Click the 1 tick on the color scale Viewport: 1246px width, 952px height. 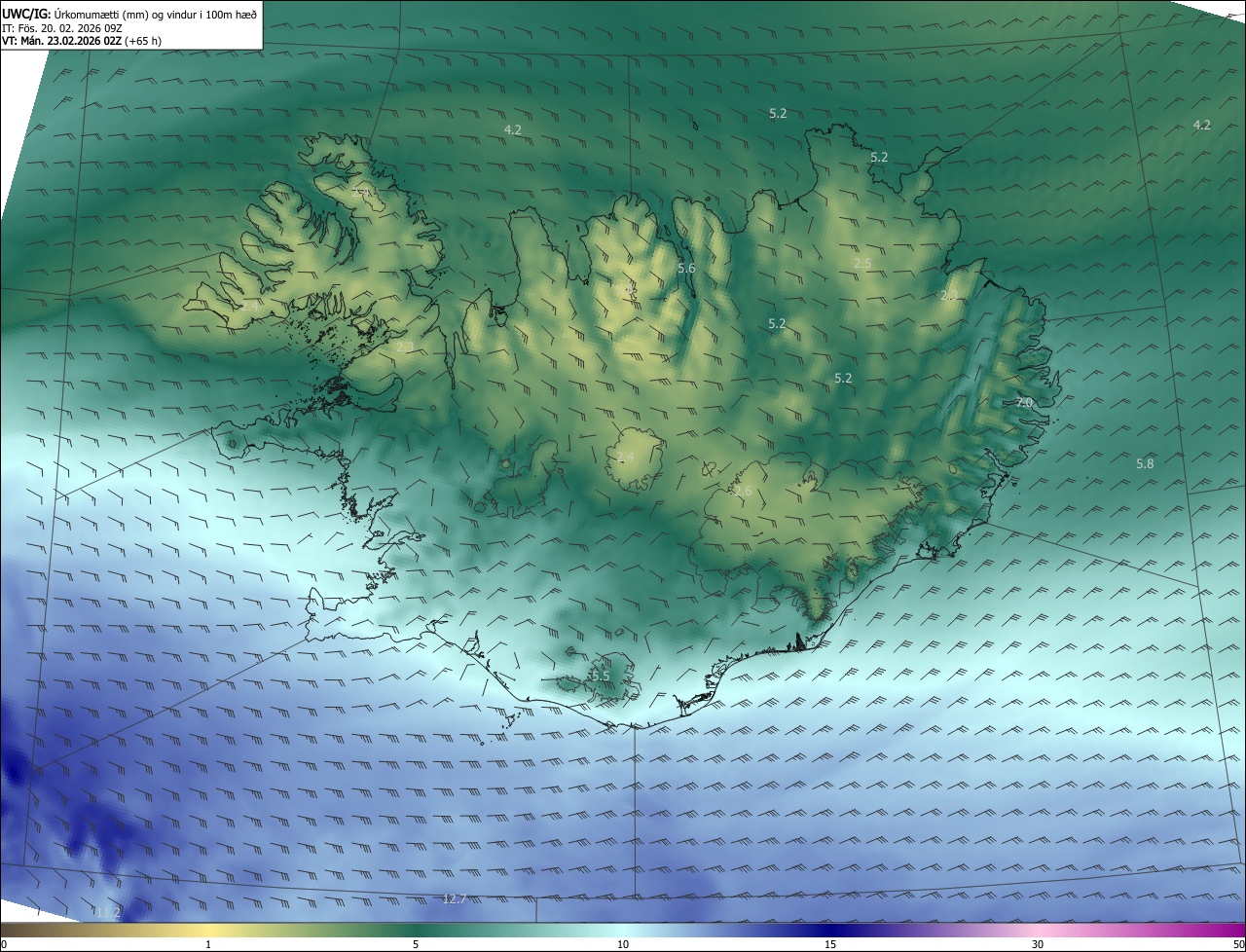tap(208, 944)
